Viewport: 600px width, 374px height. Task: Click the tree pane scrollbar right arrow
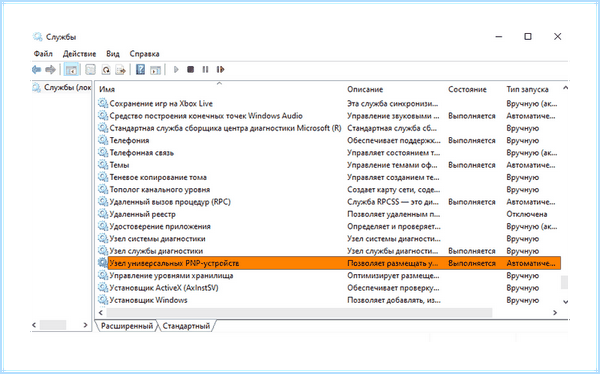coord(85,325)
